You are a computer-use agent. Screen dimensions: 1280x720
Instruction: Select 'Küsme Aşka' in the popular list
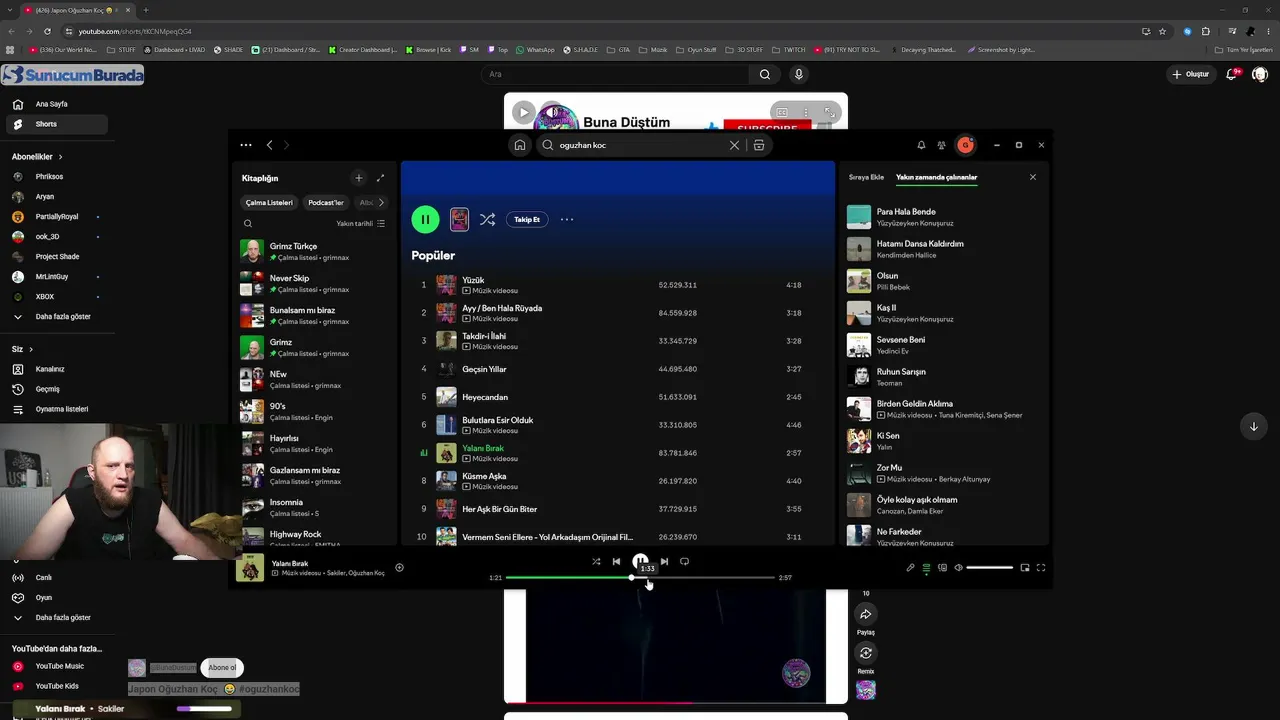point(618,481)
